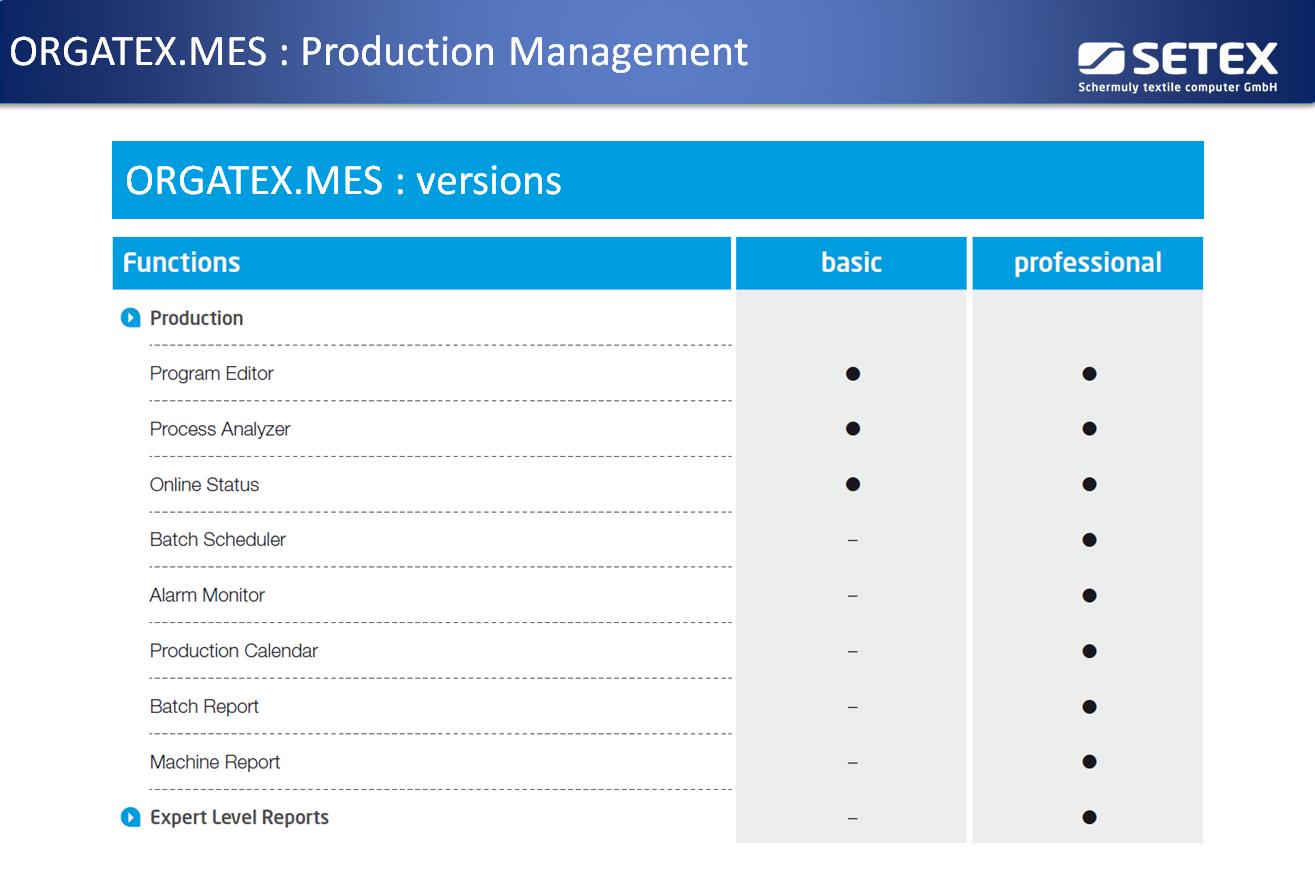The width and height of the screenshot is (1315, 869).
Task: Click the Functions column header
Action: click(x=181, y=263)
